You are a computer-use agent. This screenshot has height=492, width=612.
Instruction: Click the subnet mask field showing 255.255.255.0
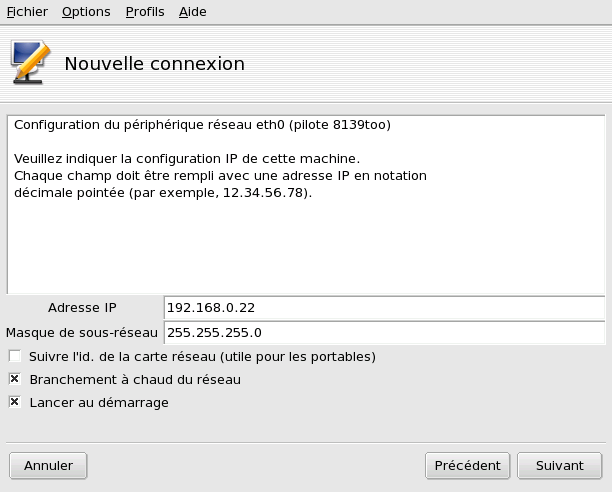384,332
